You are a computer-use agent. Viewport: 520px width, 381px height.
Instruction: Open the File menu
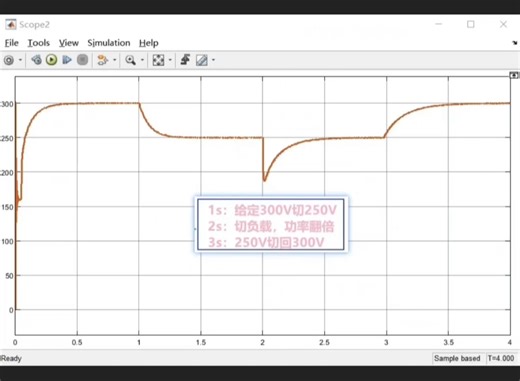click(11, 43)
